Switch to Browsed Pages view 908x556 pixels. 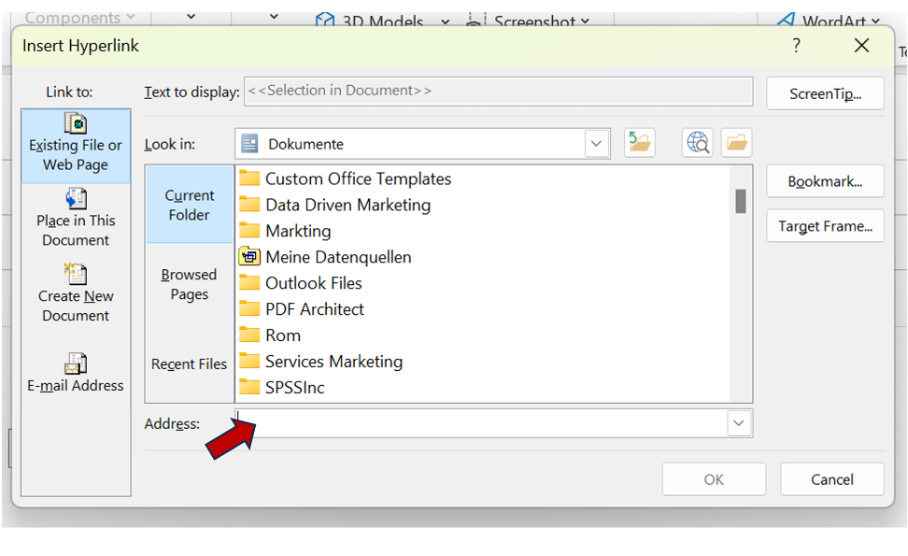189,284
